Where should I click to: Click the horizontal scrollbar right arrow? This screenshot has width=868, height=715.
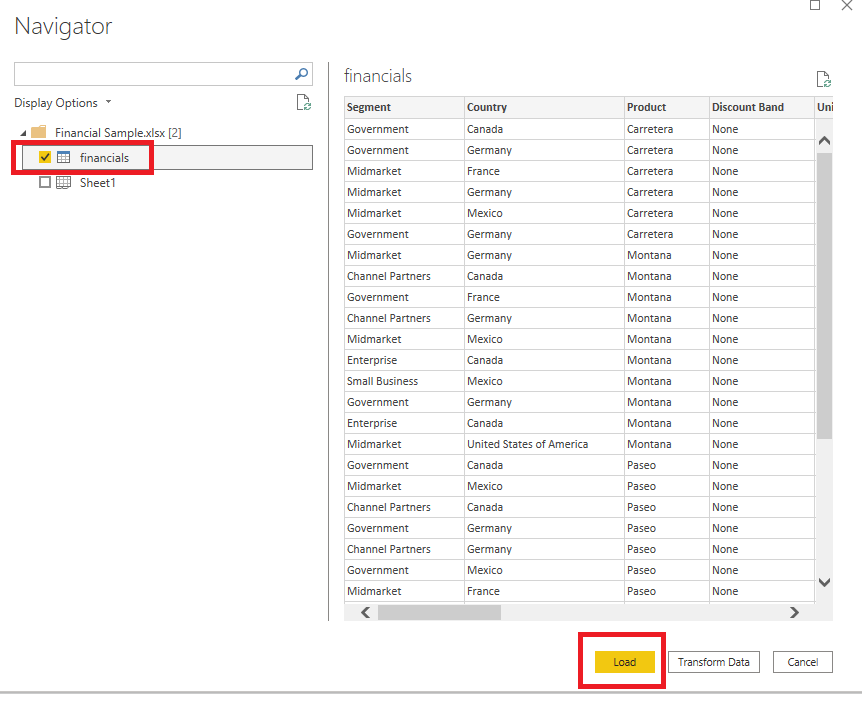[x=794, y=612]
